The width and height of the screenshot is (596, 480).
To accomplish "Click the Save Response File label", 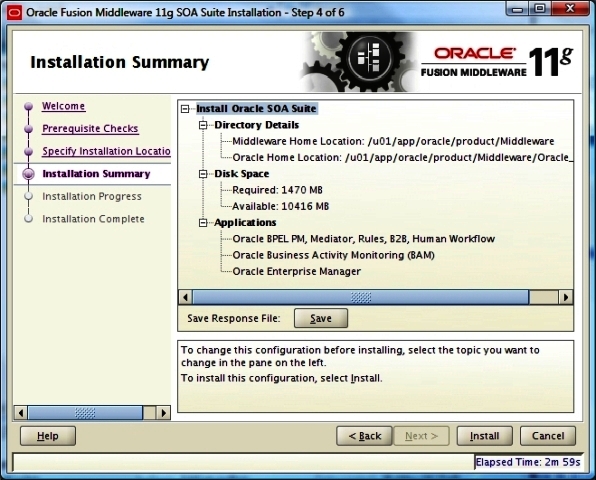I will (x=233, y=318).
